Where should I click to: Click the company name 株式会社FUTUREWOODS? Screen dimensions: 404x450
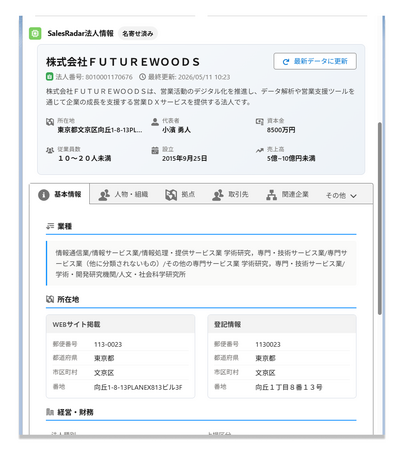[123, 62]
